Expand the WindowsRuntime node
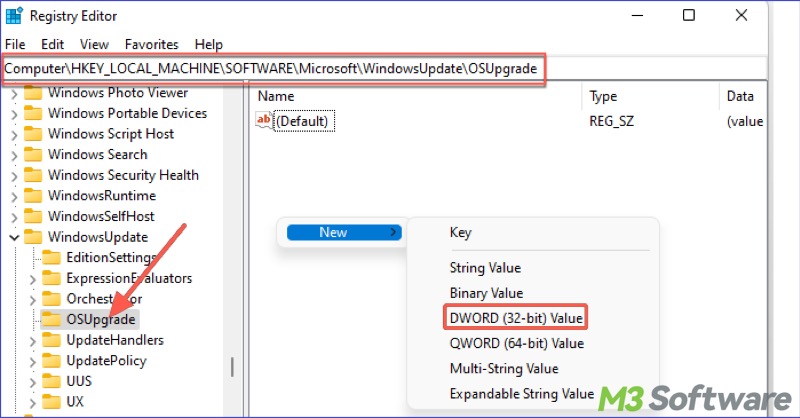The width and height of the screenshot is (800, 418). tap(14, 196)
